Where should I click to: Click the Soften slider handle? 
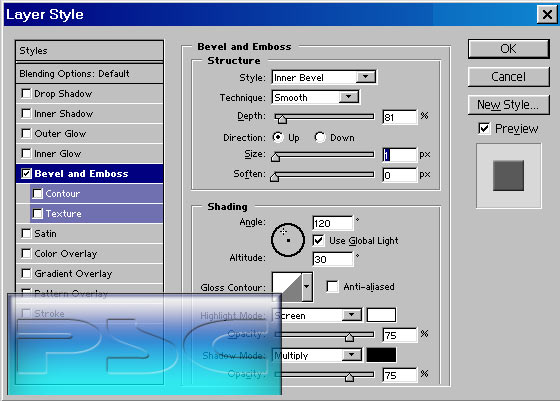pyautogui.click(x=274, y=177)
